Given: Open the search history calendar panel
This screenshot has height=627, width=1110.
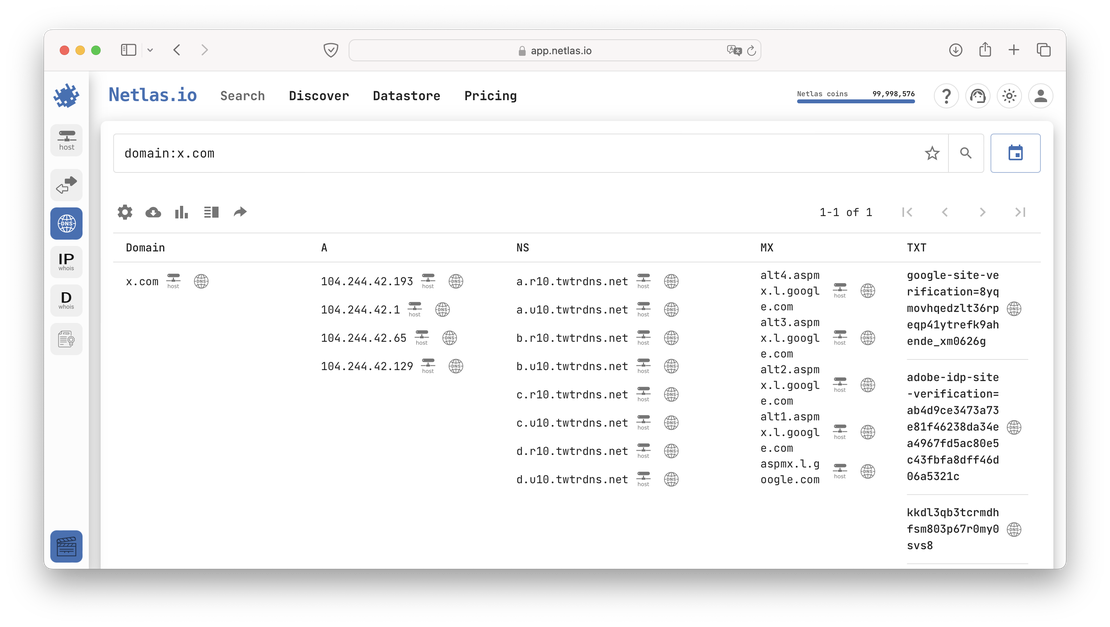Looking at the screenshot, I should pos(1015,152).
